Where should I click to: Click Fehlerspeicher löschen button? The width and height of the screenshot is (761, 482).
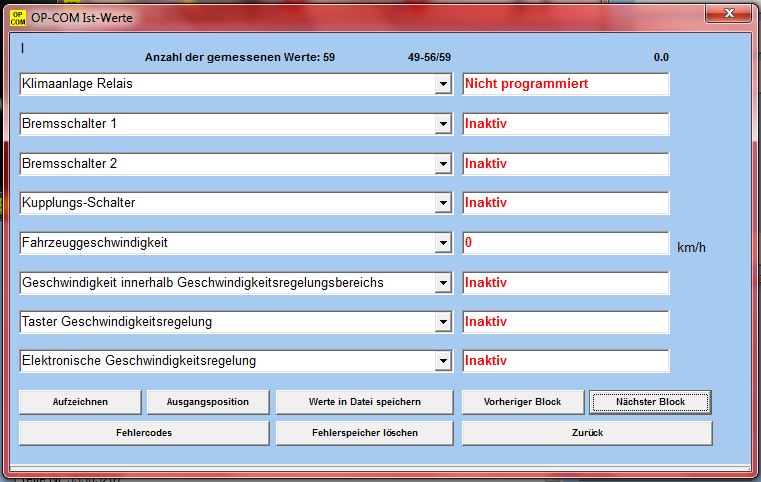pos(364,432)
